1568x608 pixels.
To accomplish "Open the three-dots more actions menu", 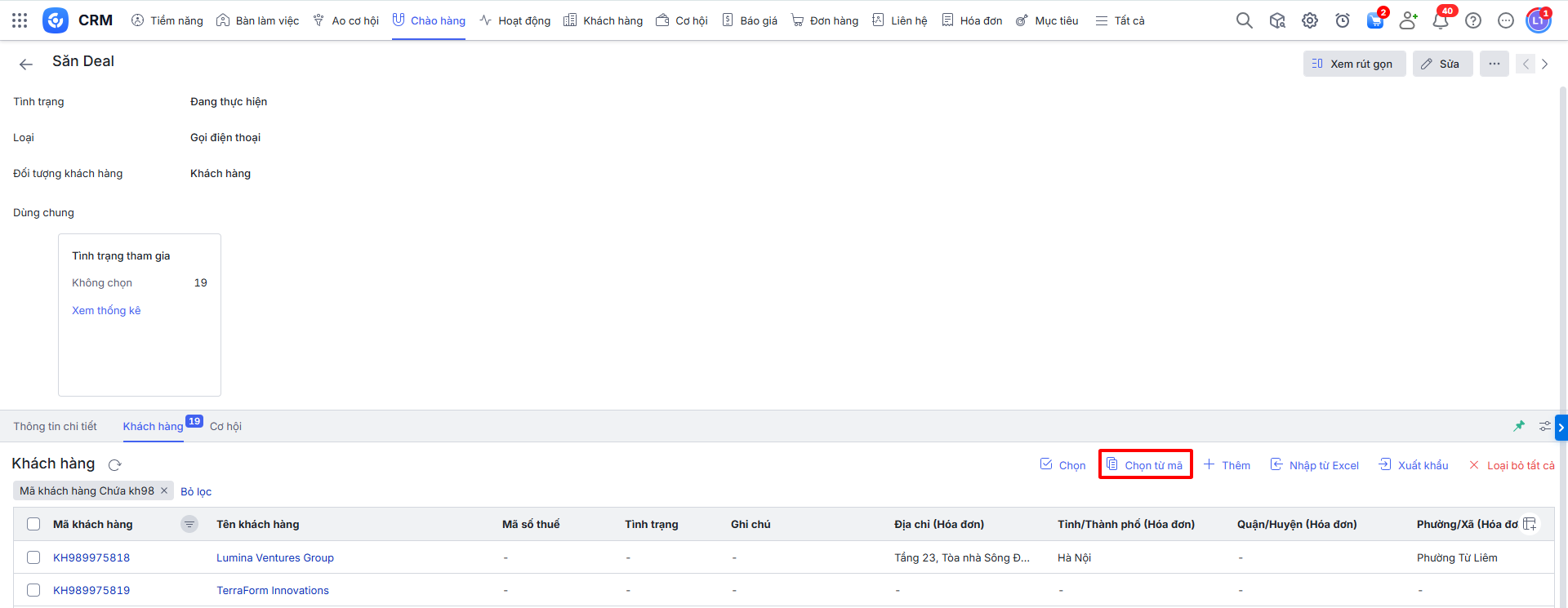I will pos(1494,64).
